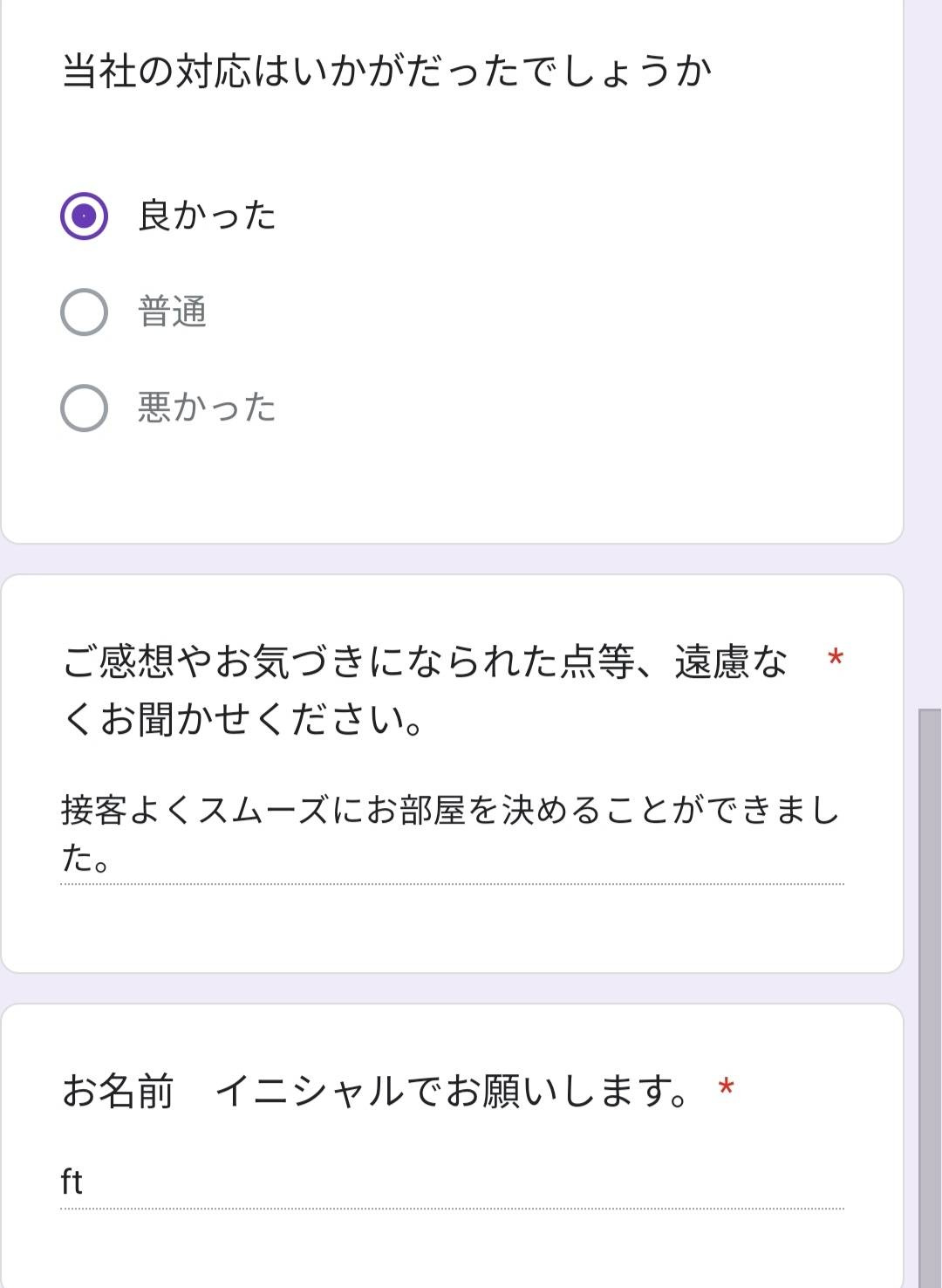Viewport: 942px width, 1288px height.
Task: Click lavender gap between rating and feedback cards
Action: pyautogui.click(x=452, y=558)
